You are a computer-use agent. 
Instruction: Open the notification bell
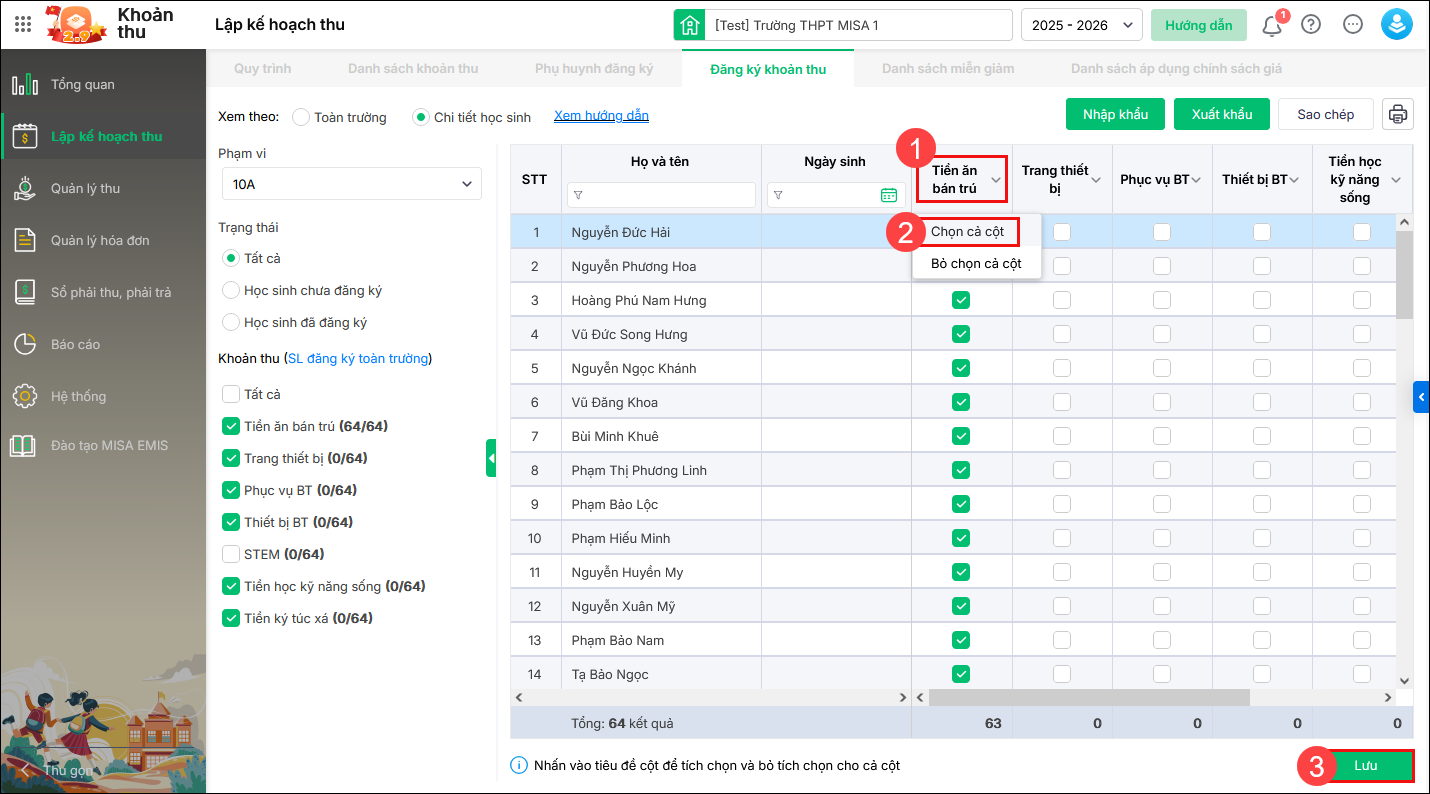pyautogui.click(x=1272, y=25)
